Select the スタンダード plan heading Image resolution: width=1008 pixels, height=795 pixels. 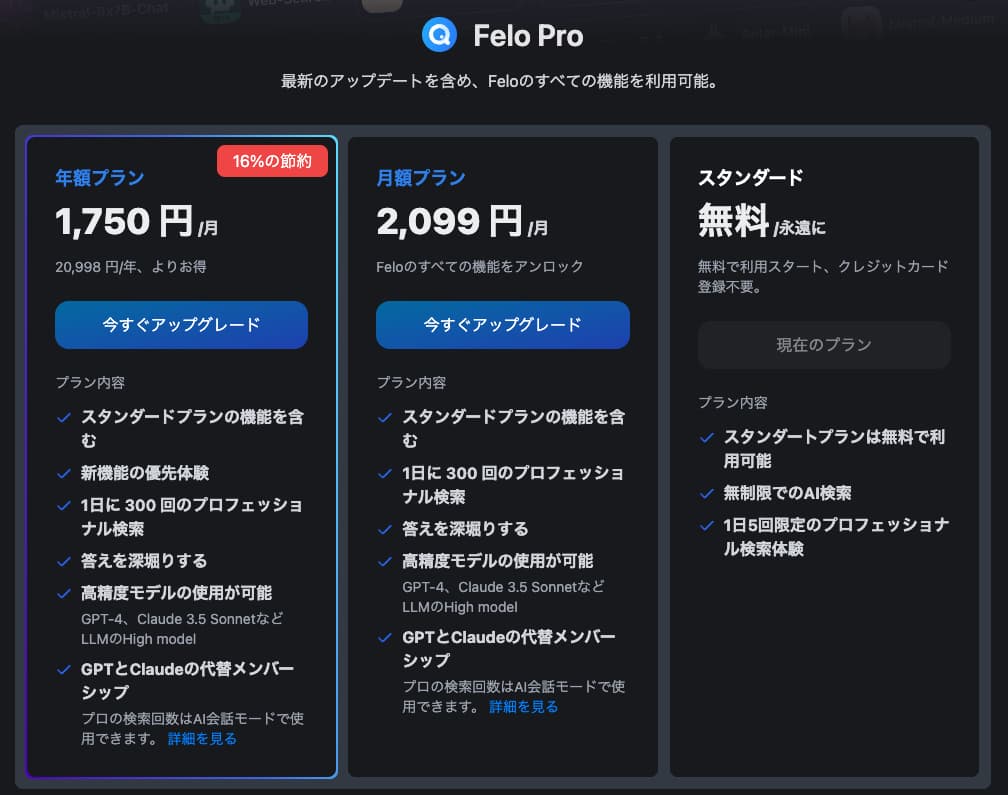[x=750, y=178]
